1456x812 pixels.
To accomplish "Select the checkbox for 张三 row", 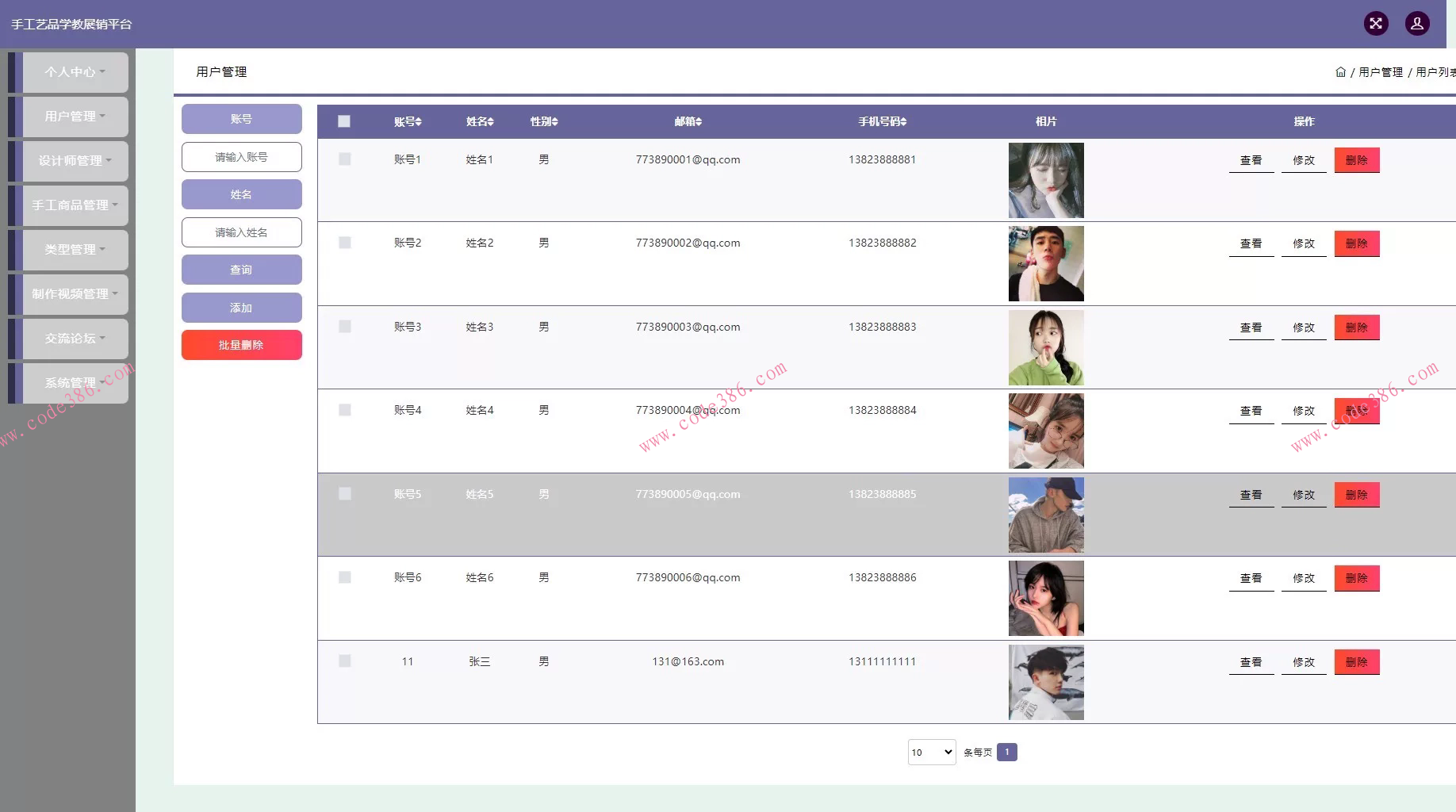I will [x=344, y=661].
